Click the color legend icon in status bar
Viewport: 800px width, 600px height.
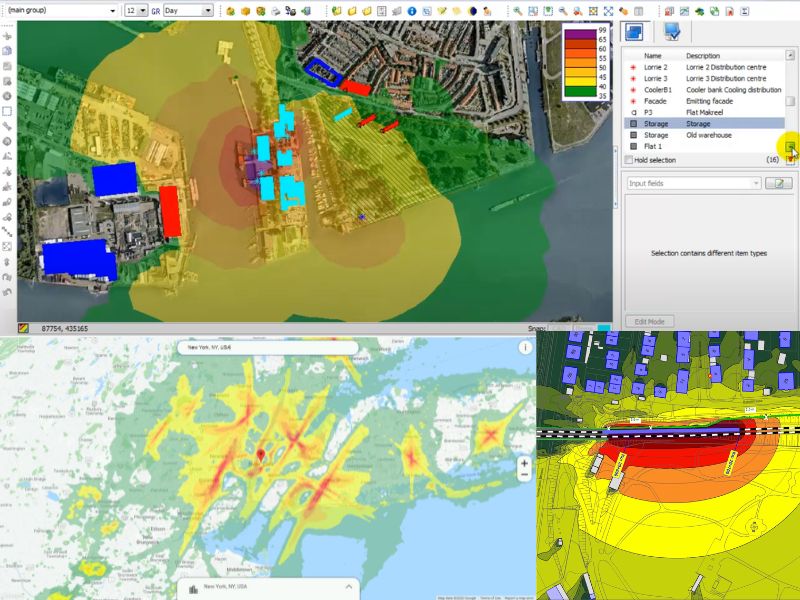23,328
